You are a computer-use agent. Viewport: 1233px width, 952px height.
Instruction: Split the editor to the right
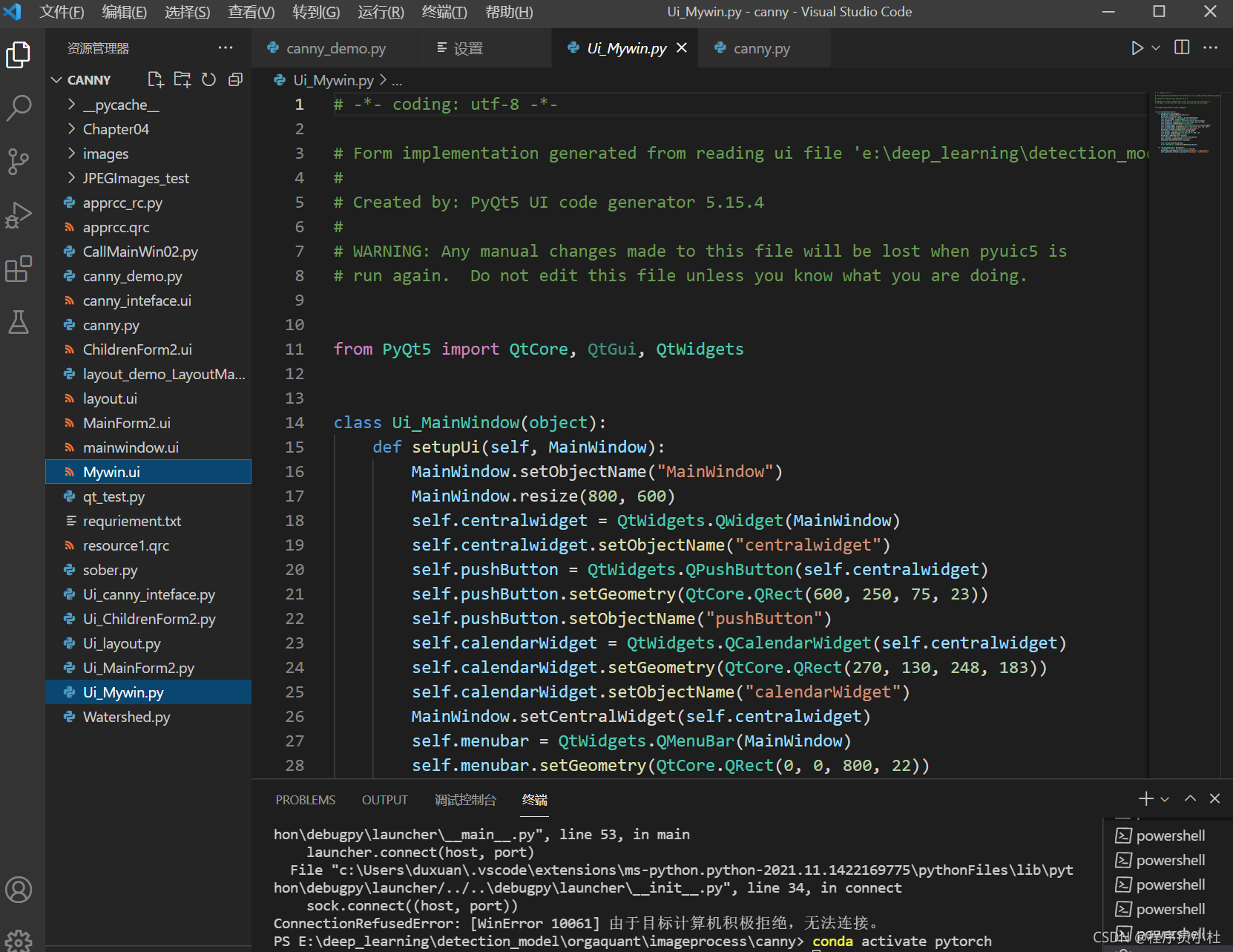coord(1182,48)
